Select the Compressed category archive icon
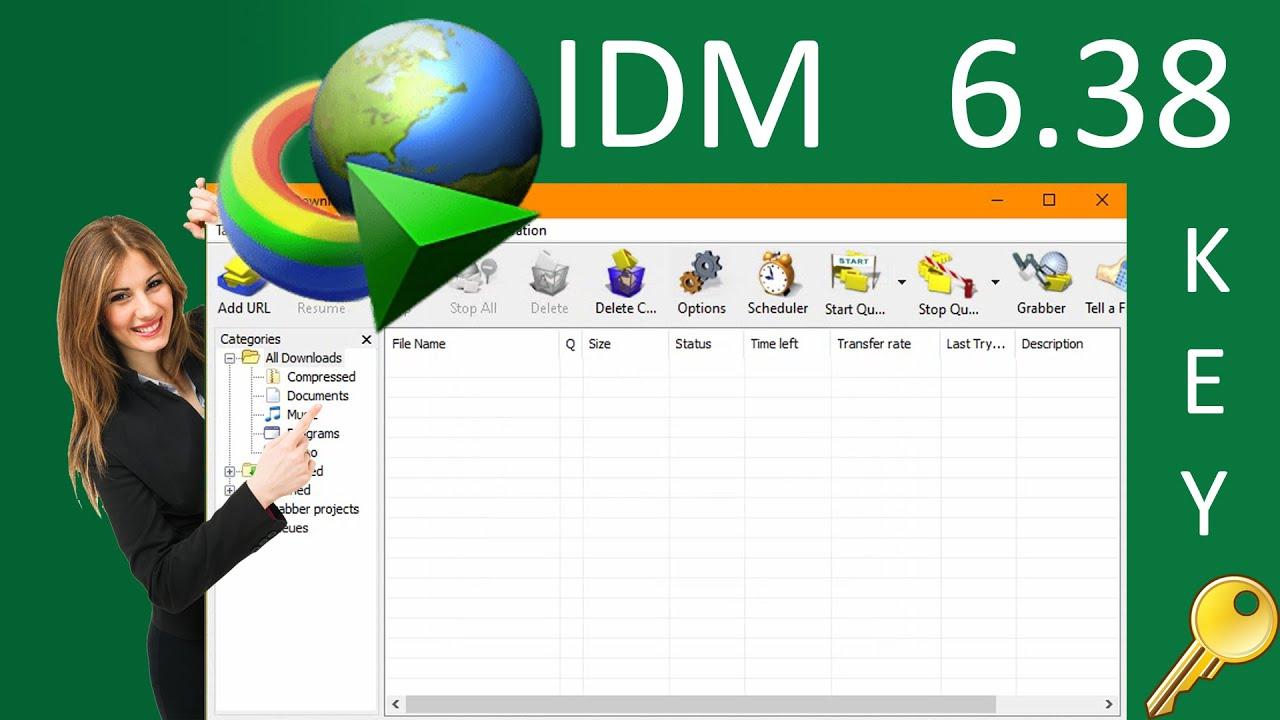The width and height of the screenshot is (1280, 720). [273, 377]
